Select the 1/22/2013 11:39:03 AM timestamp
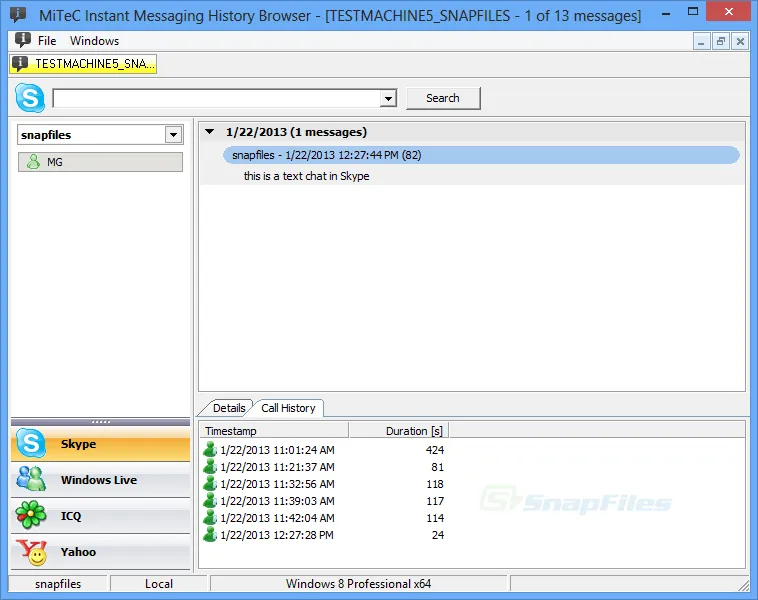The width and height of the screenshot is (758, 600). tap(277, 500)
